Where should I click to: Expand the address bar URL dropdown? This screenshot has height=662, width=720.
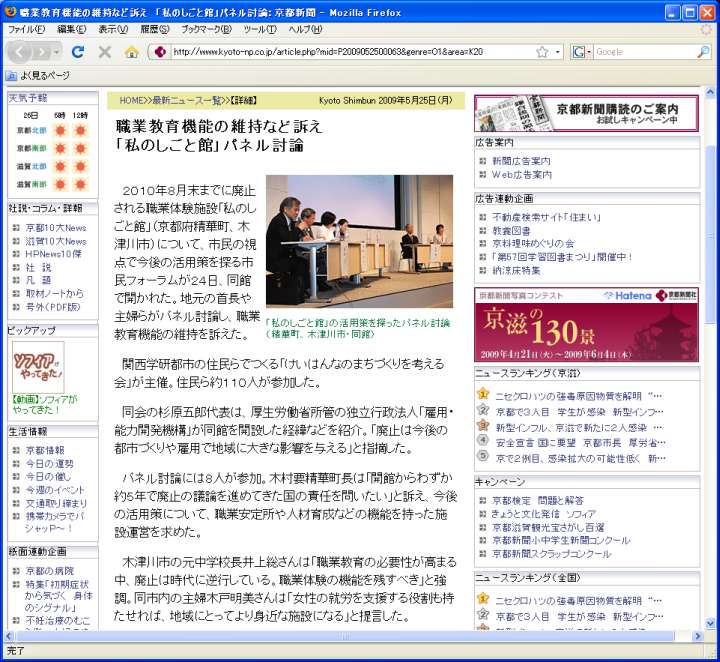click(557, 52)
